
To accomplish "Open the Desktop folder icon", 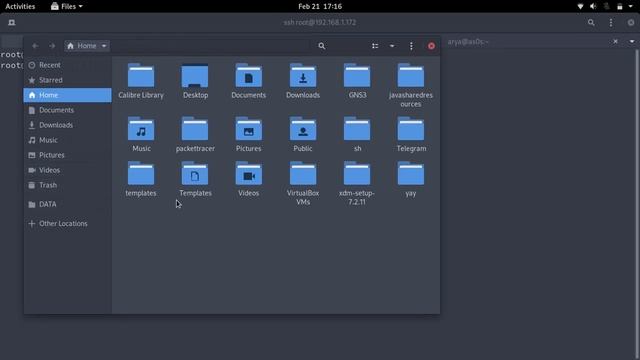I will pyautogui.click(x=195, y=76).
